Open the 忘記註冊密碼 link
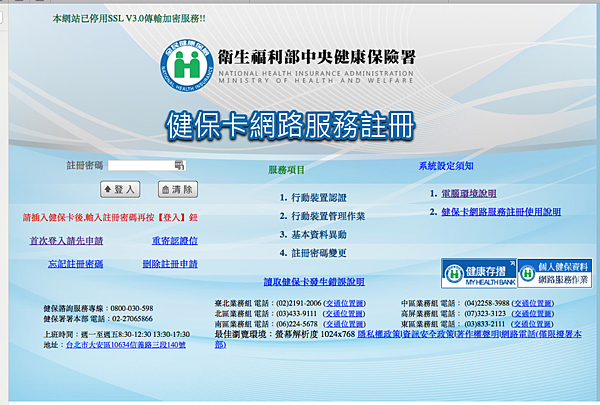The image size is (600, 405). click(75, 264)
